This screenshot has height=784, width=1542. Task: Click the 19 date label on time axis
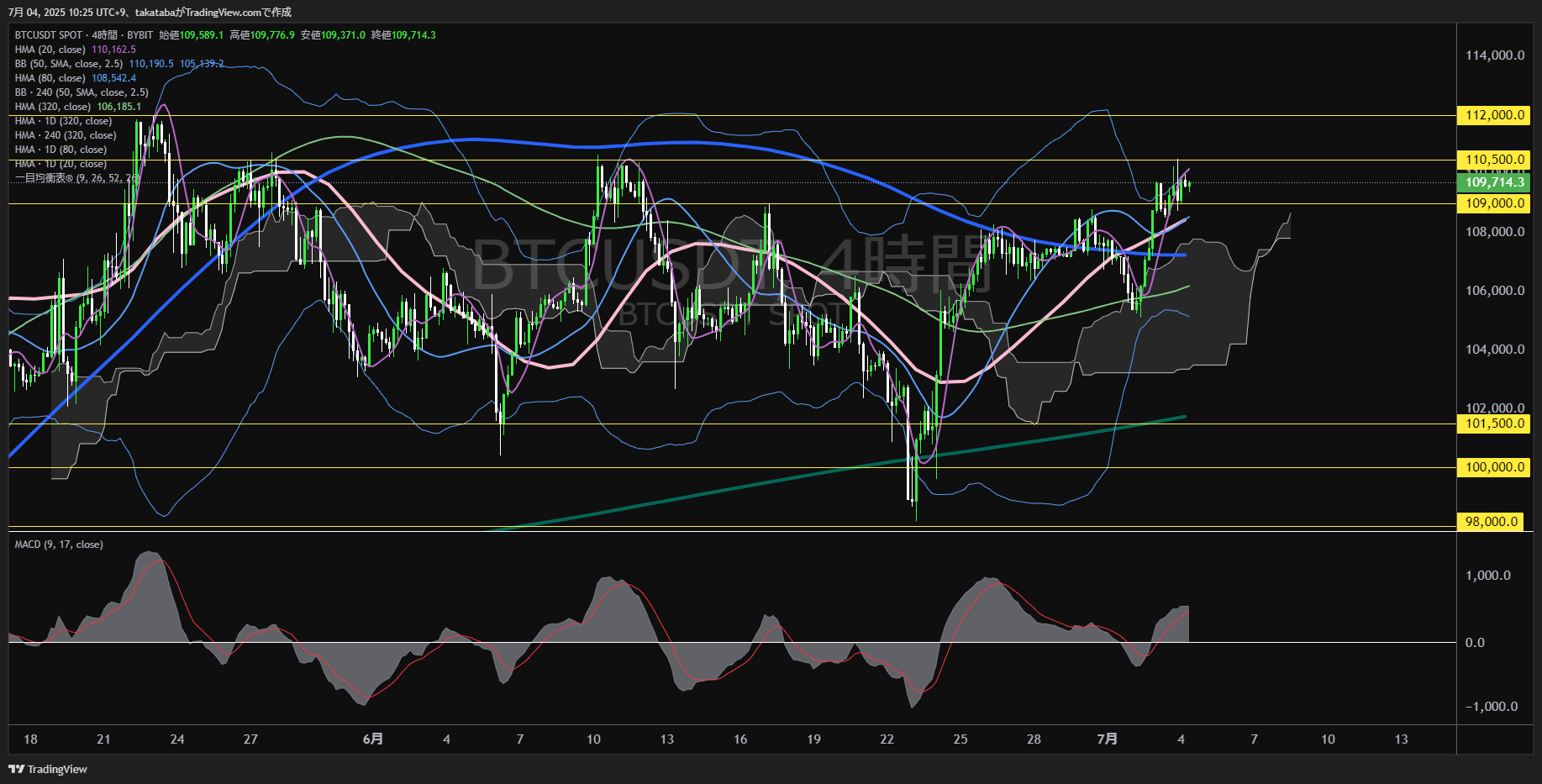click(813, 739)
